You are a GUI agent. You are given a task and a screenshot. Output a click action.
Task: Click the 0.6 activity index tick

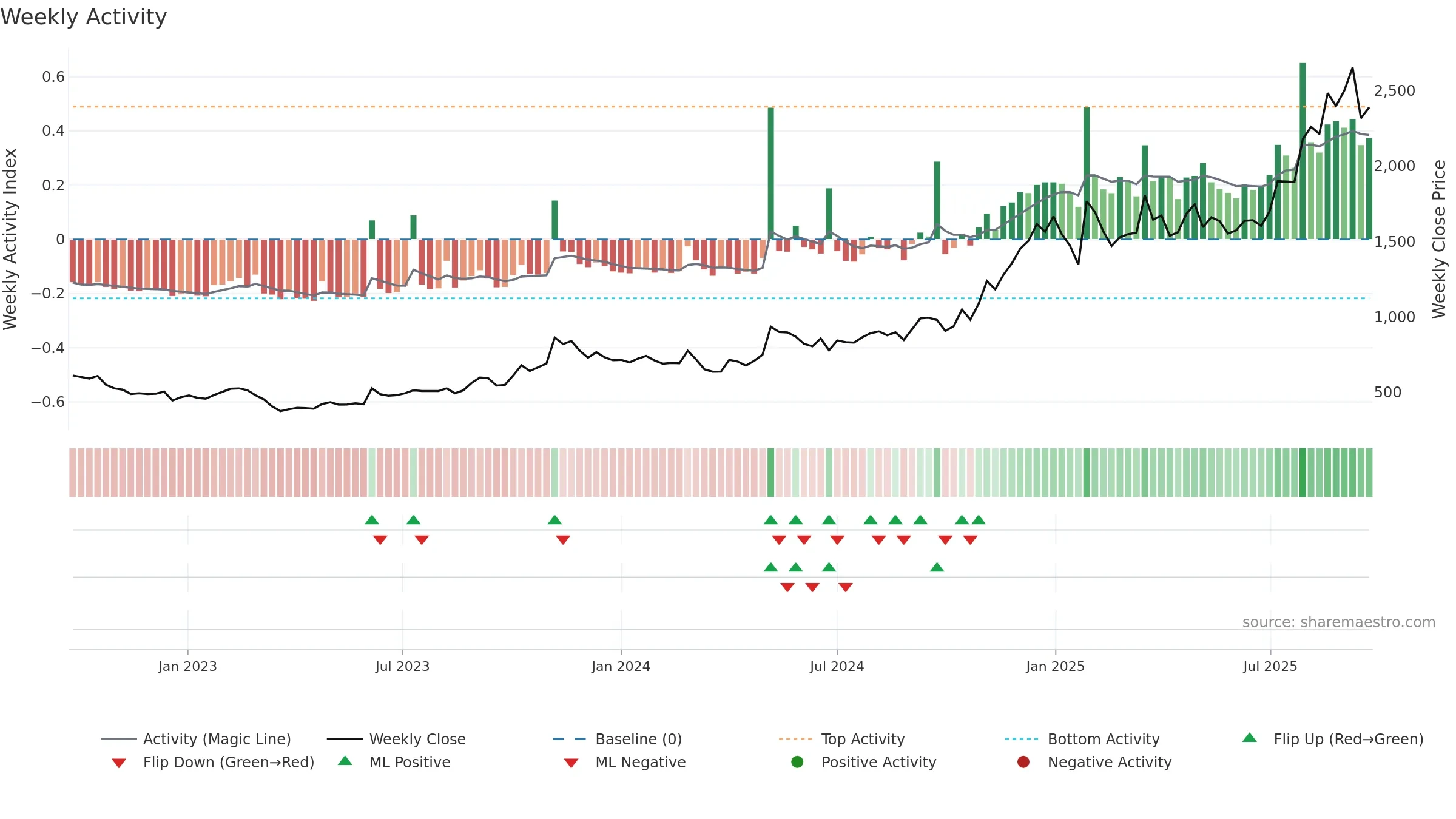click(x=53, y=77)
